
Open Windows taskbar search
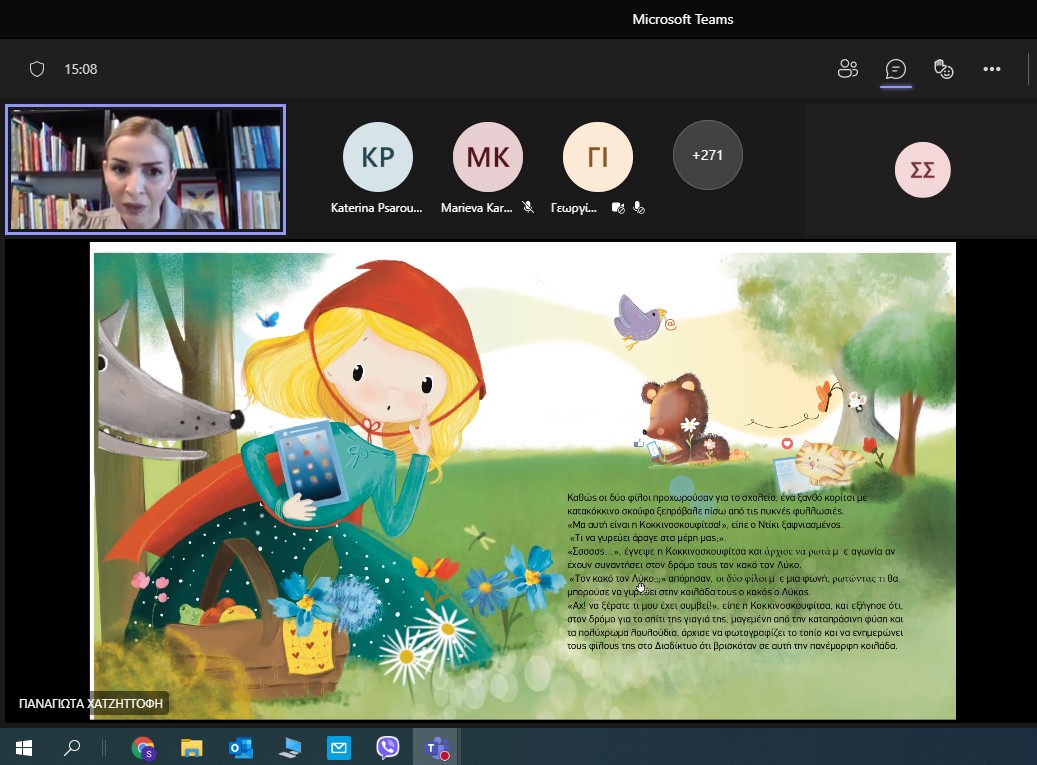[71, 748]
